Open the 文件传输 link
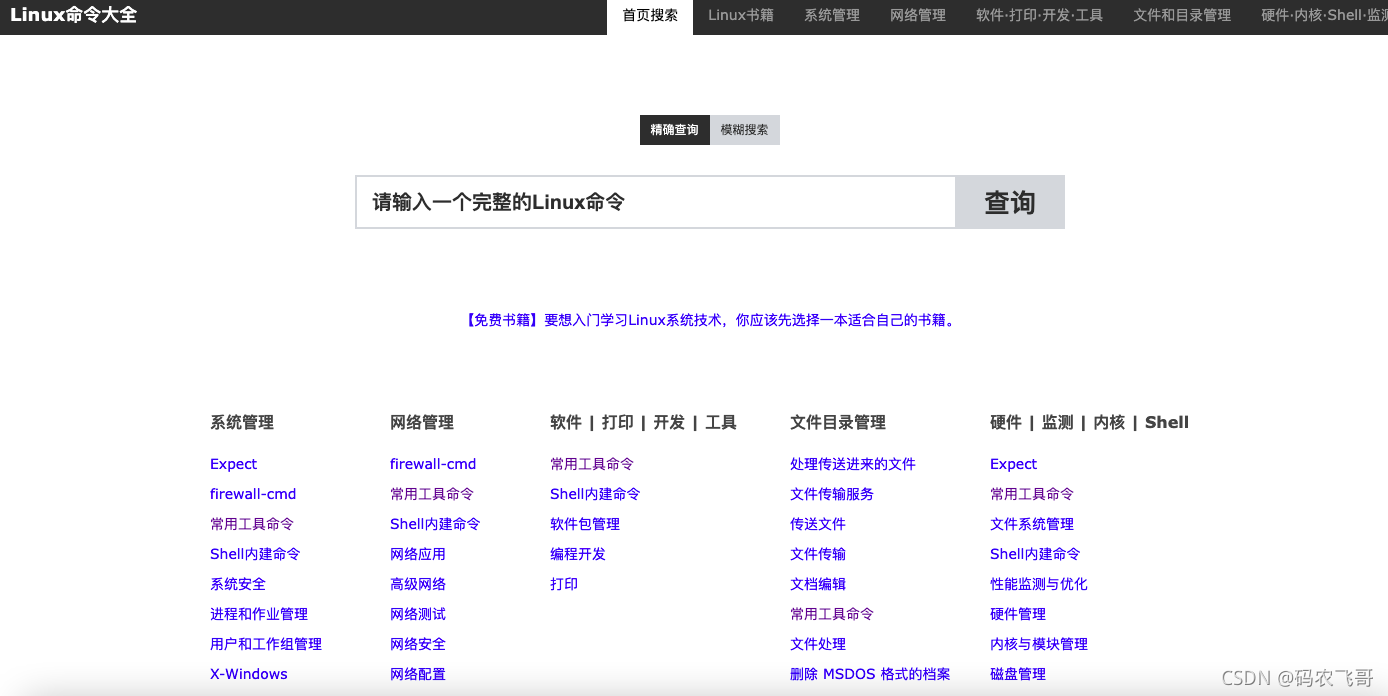 pyautogui.click(x=818, y=554)
